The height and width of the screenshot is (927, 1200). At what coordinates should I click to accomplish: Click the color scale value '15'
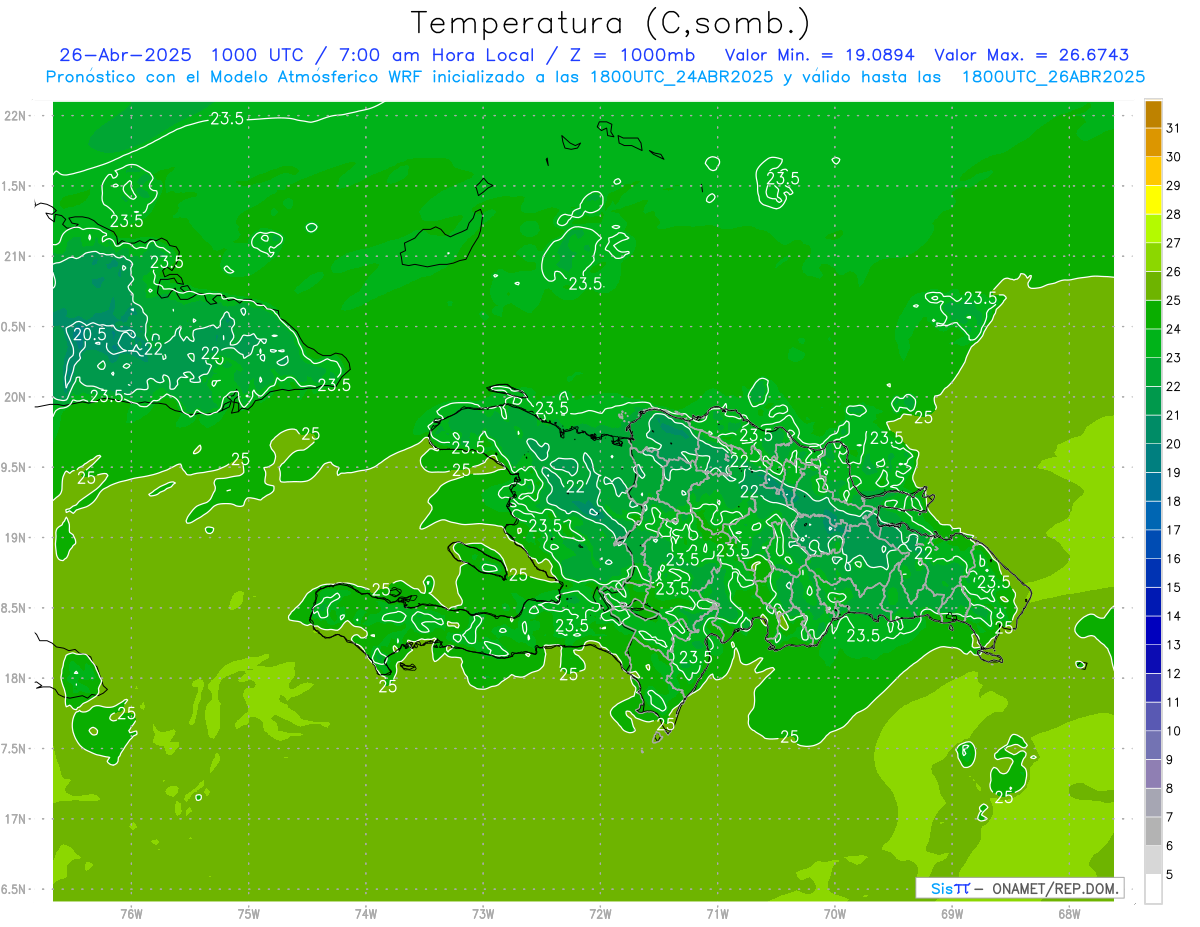(x=1174, y=588)
